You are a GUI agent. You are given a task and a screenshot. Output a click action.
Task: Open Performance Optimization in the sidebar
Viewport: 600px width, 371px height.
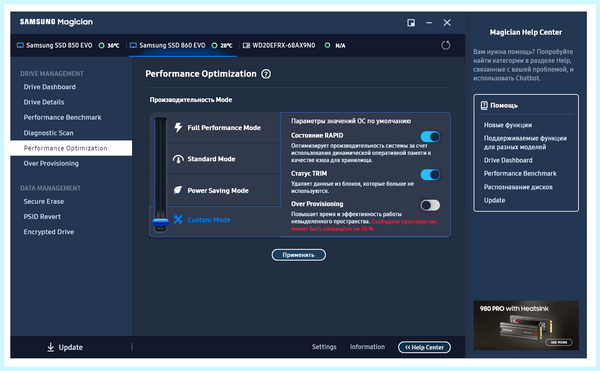[71, 148]
